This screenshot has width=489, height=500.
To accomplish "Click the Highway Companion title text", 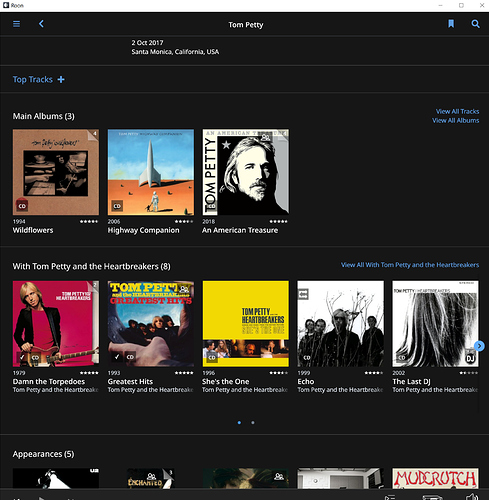I will tap(143, 230).
